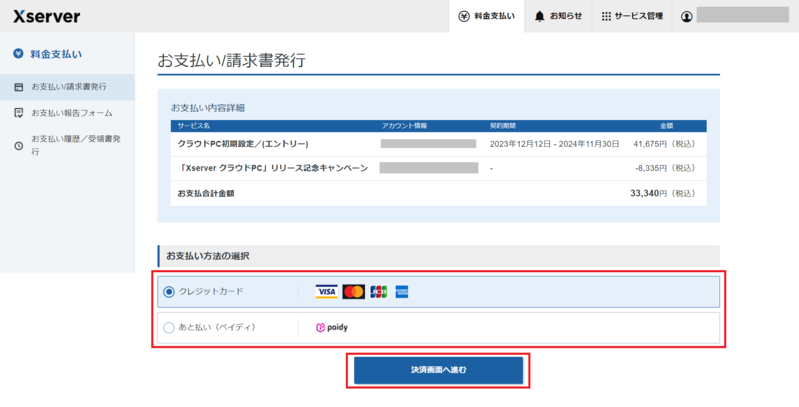Select the あと払い（ペイディ） radio button
This screenshot has width=799, height=407.
tap(168, 327)
